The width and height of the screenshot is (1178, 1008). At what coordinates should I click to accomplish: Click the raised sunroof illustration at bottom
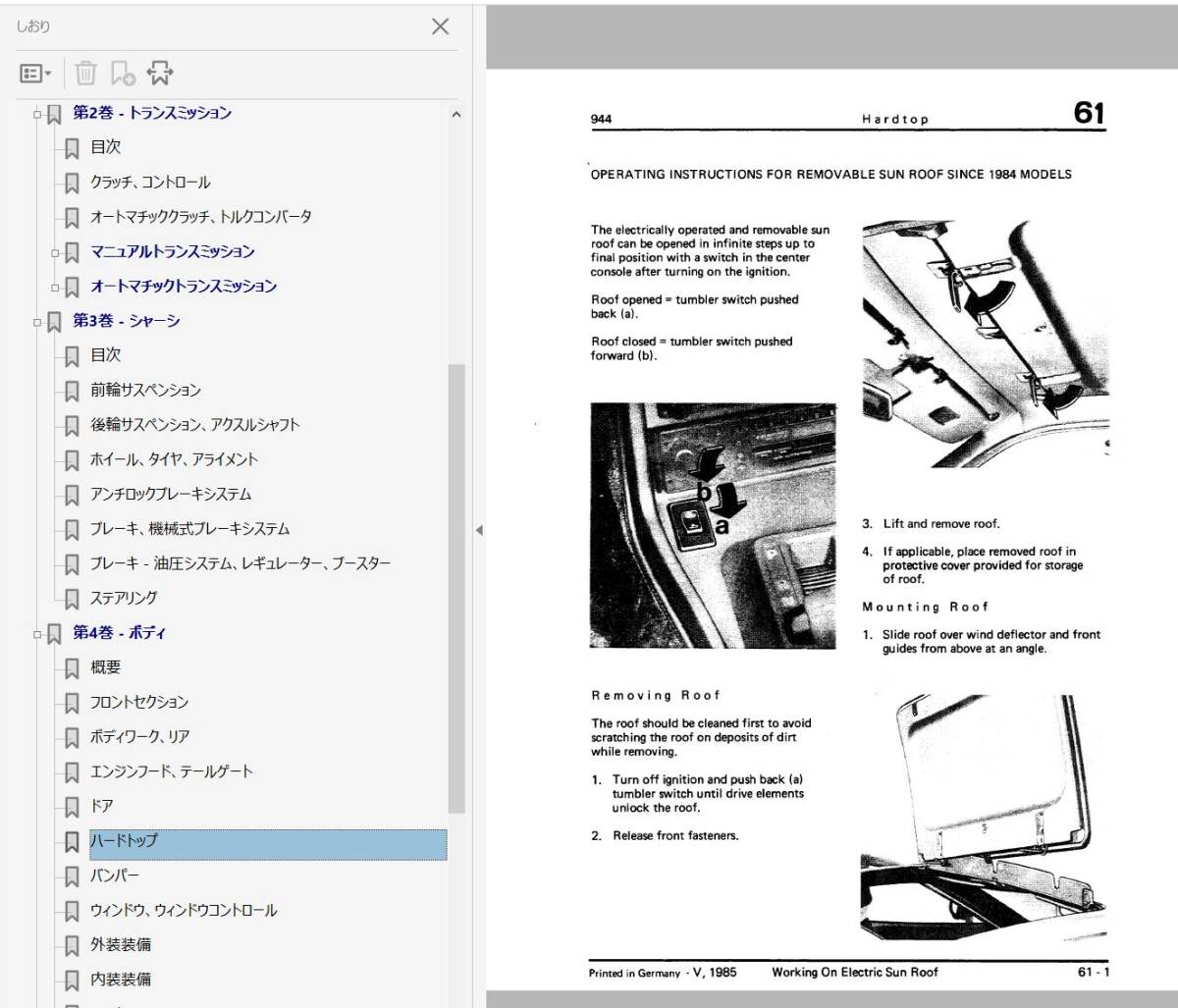click(x=983, y=819)
